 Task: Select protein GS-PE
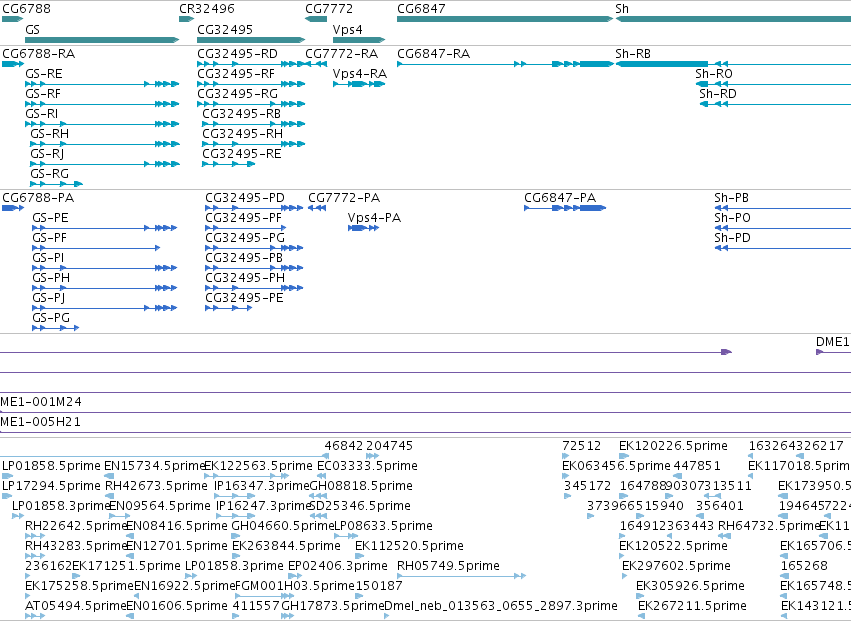coord(50,218)
